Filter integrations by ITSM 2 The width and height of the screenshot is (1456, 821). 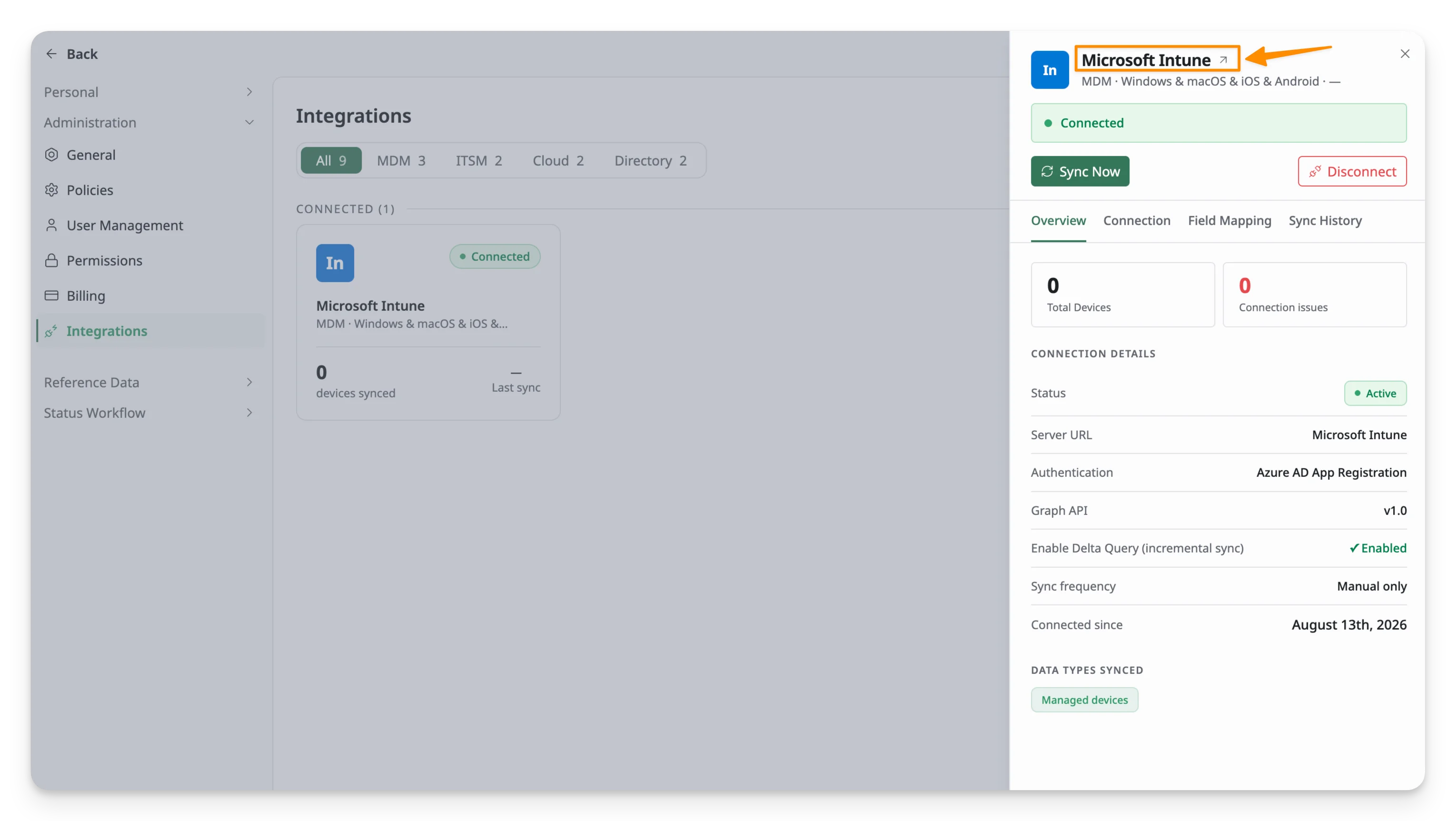479,160
